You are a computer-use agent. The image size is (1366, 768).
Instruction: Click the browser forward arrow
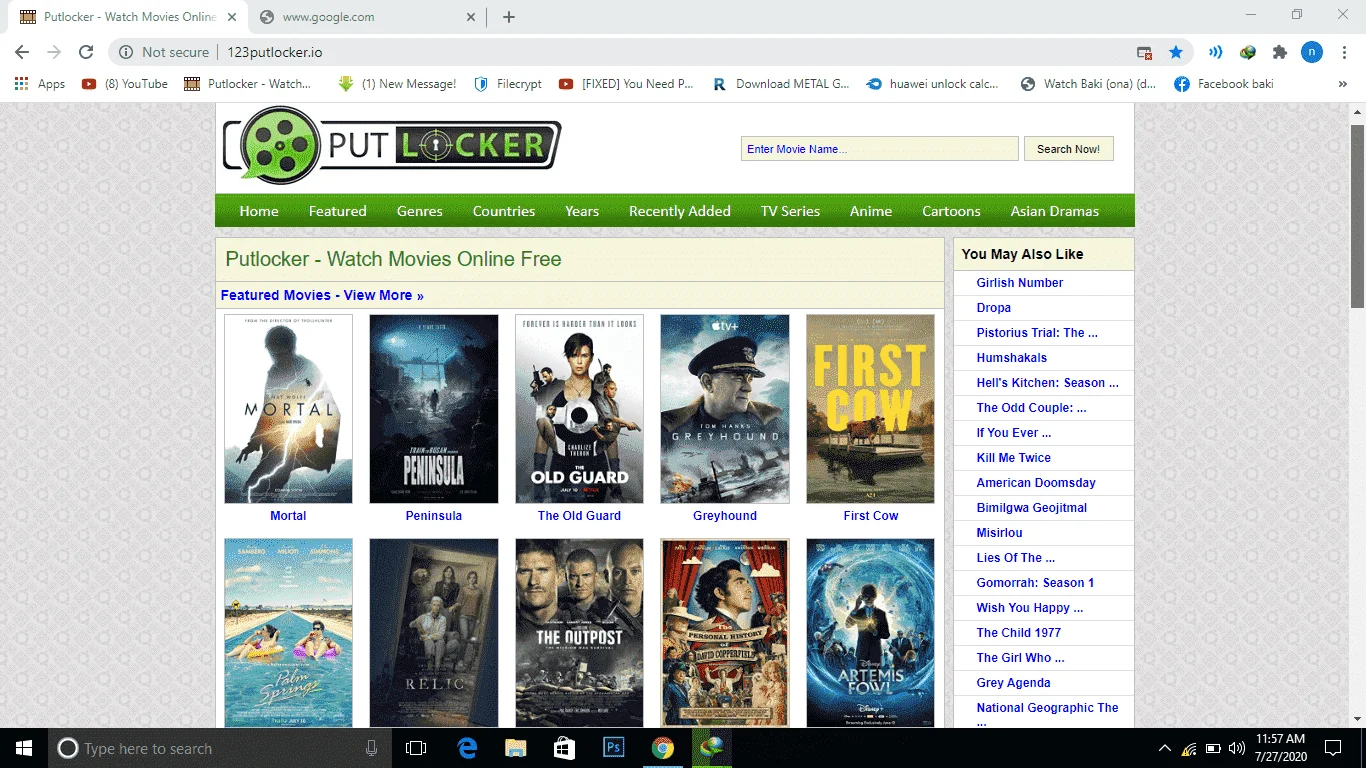click(54, 52)
